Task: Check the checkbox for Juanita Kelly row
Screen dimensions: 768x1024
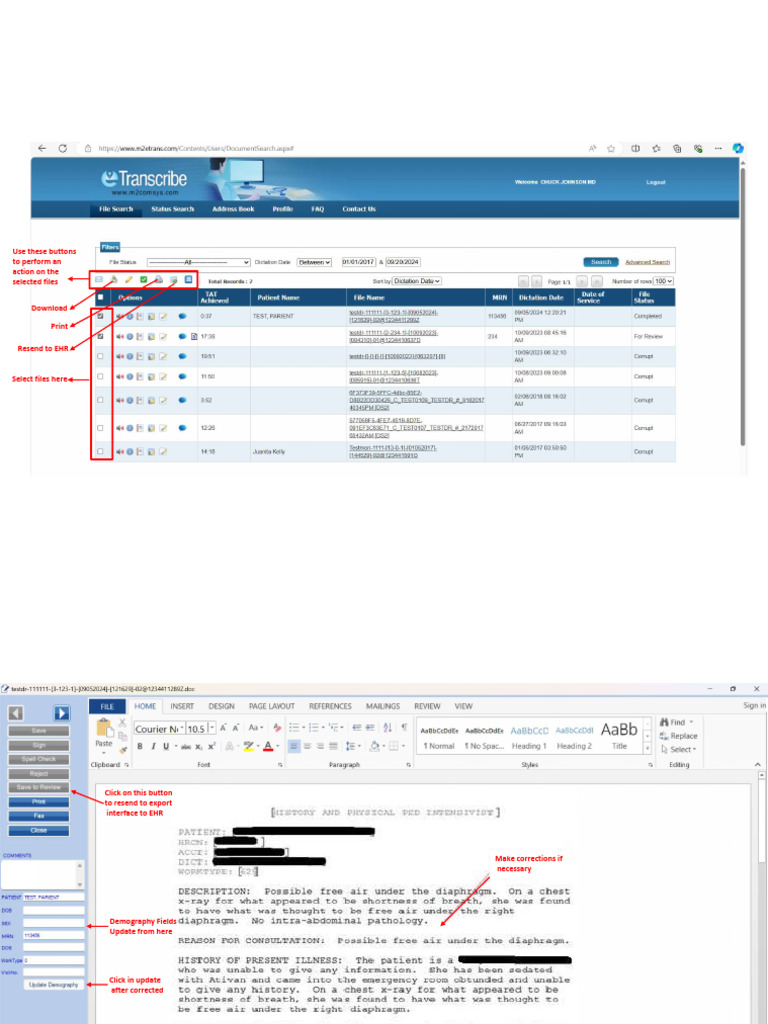Action: pyautogui.click(x=100, y=452)
